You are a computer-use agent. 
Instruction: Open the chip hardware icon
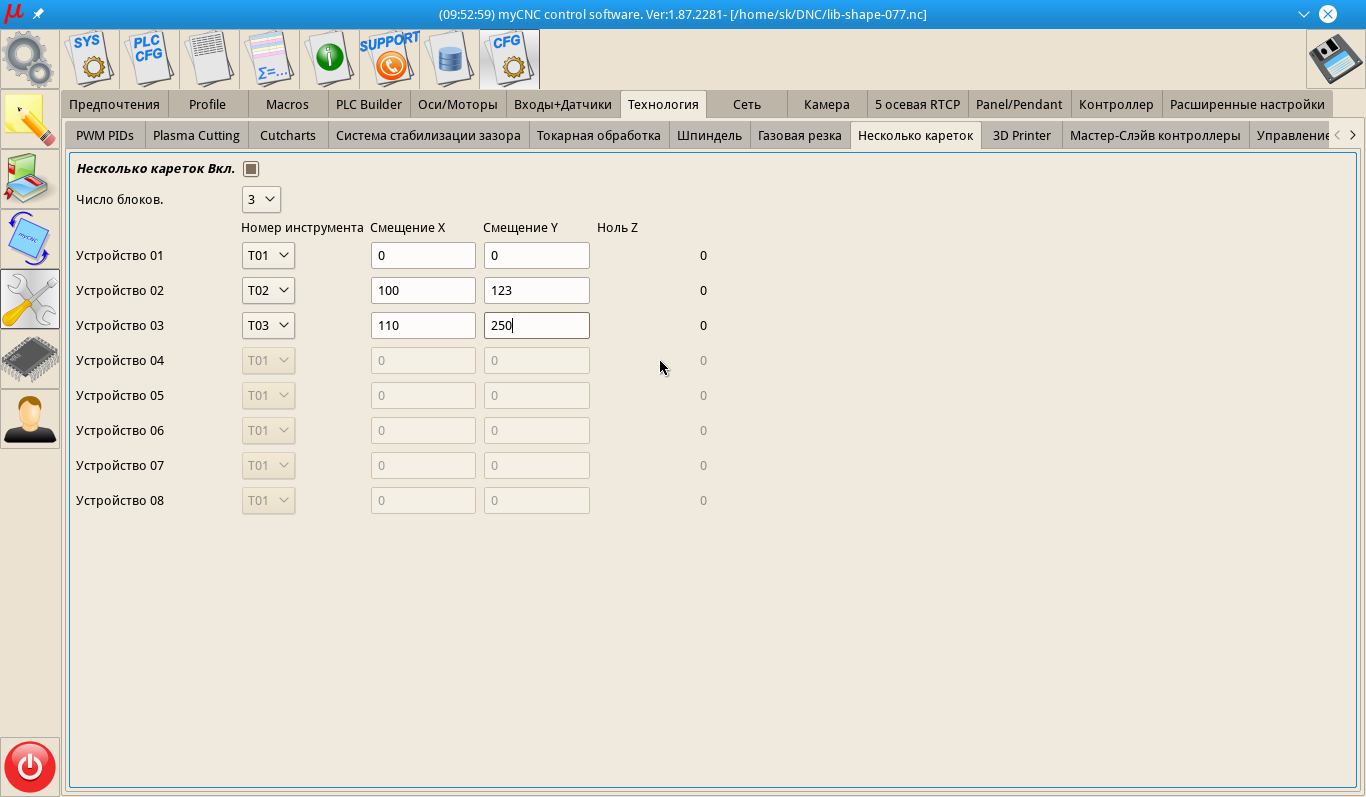[30, 359]
